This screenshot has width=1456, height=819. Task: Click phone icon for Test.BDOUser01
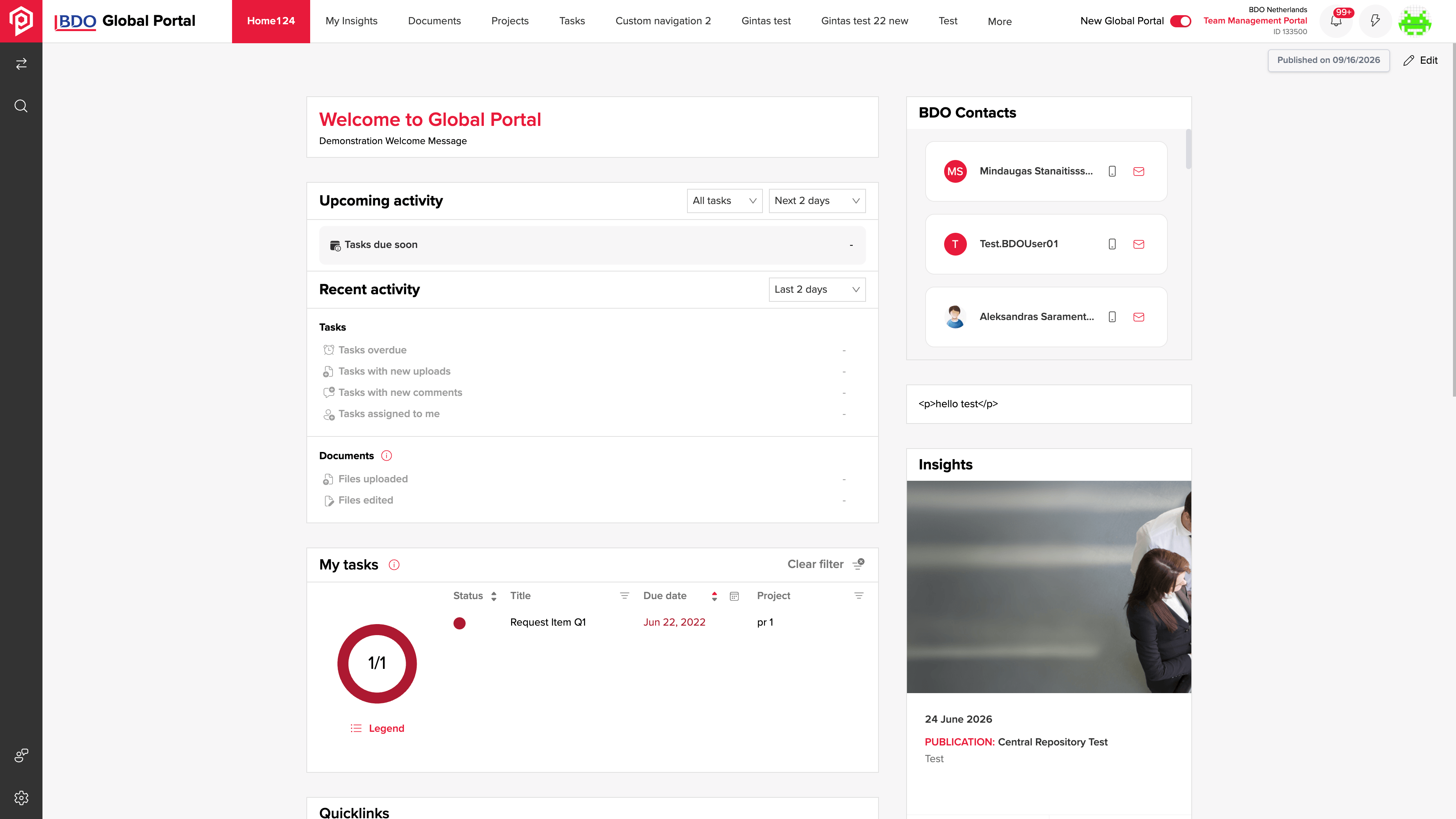(x=1112, y=244)
